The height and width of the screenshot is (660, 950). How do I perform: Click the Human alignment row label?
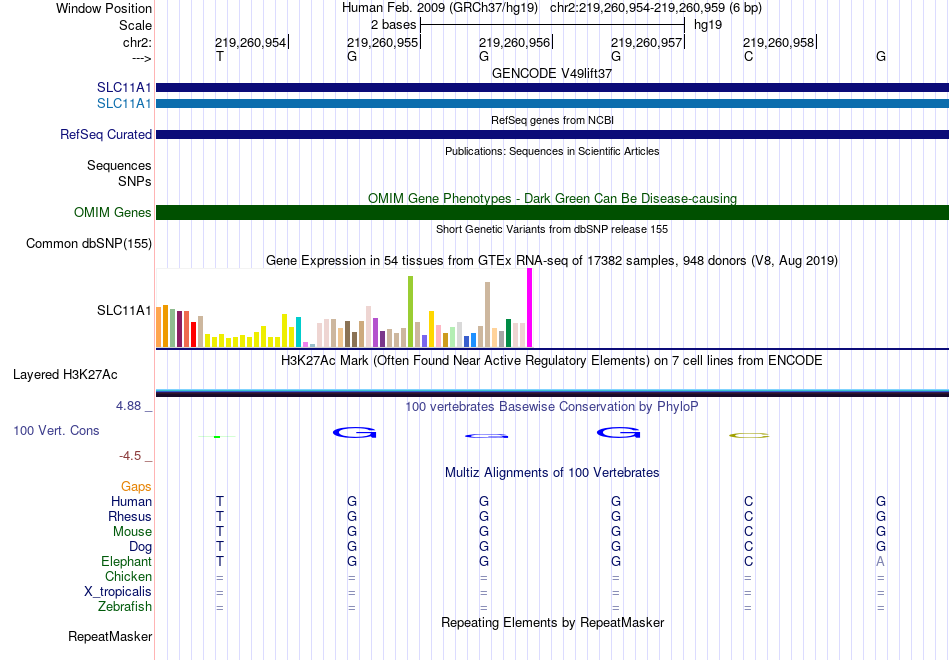(131, 502)
